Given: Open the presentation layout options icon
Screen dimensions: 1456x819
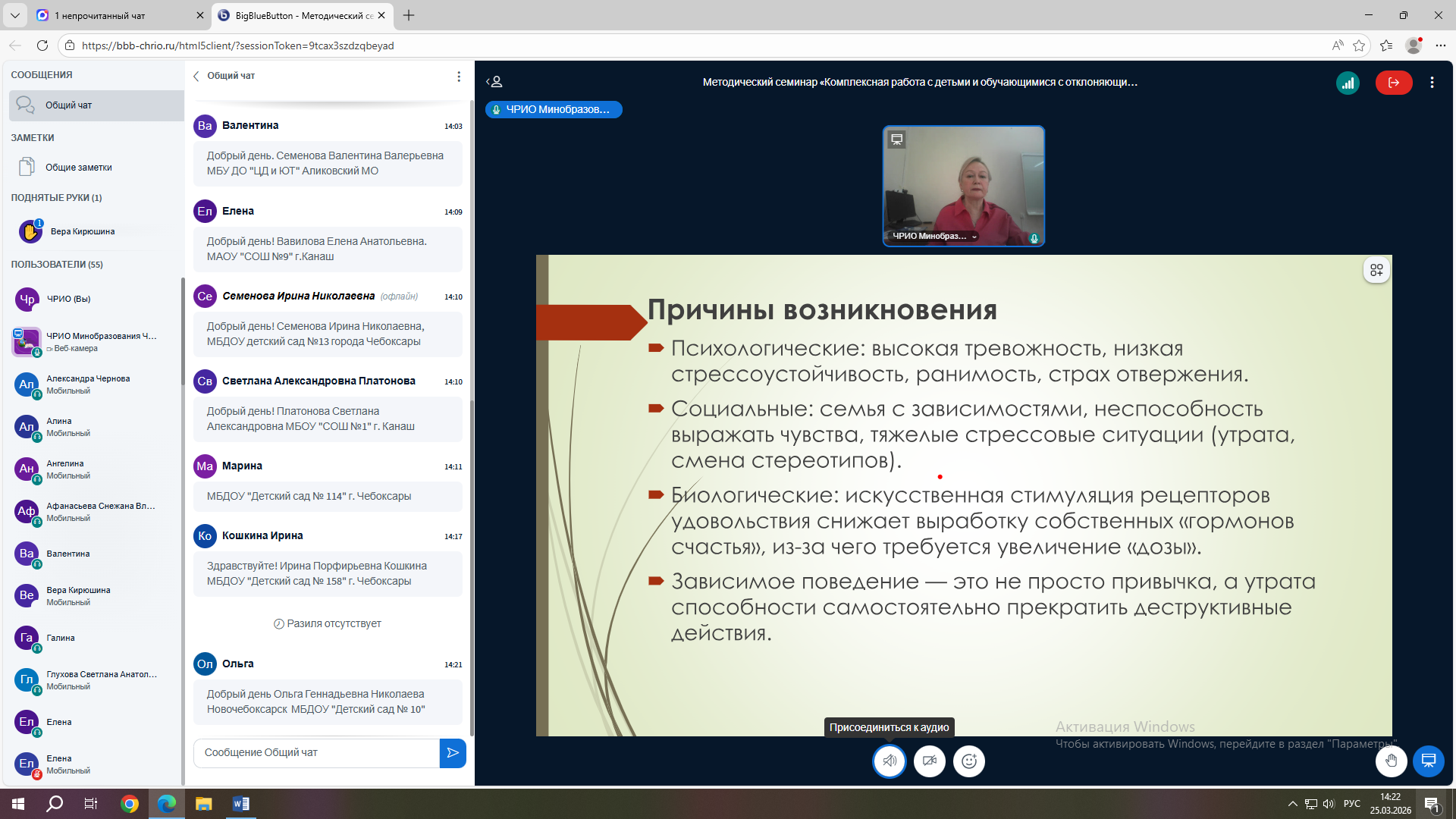Looking at the screenshot, I should (x=1376, y=270).
